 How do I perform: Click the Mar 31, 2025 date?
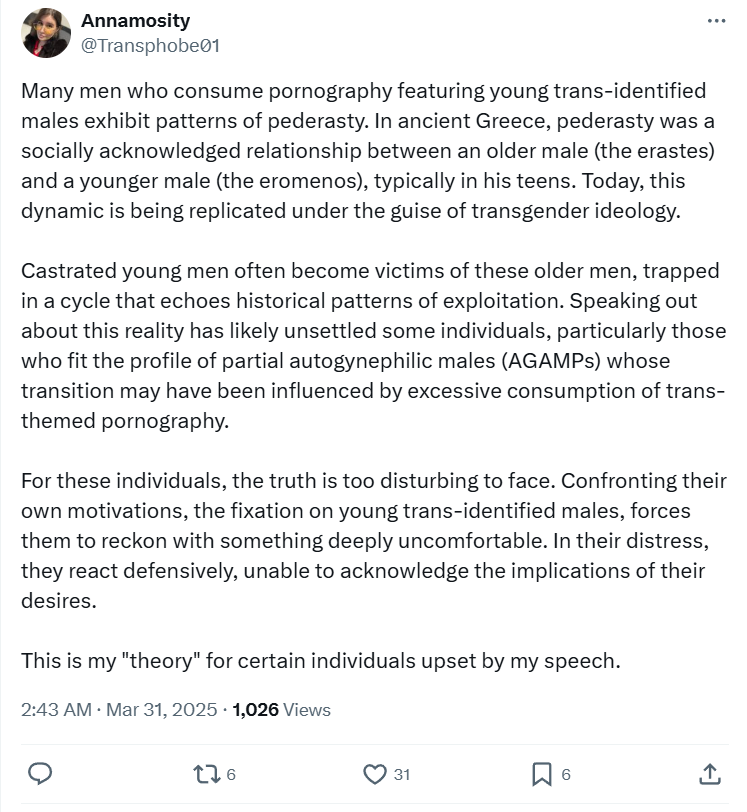[162, 710]
